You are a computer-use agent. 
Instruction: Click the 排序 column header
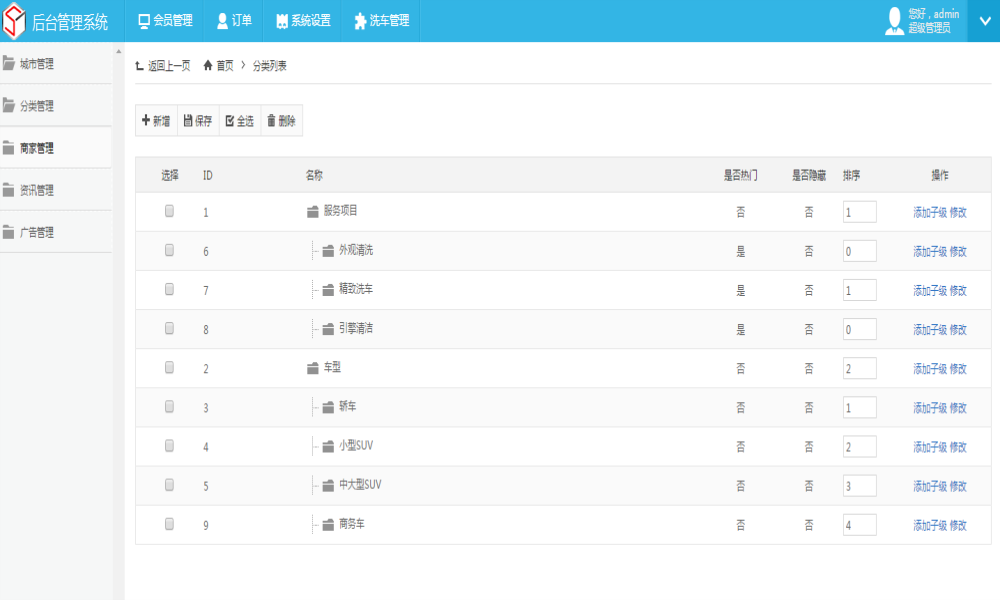(851, 175)
